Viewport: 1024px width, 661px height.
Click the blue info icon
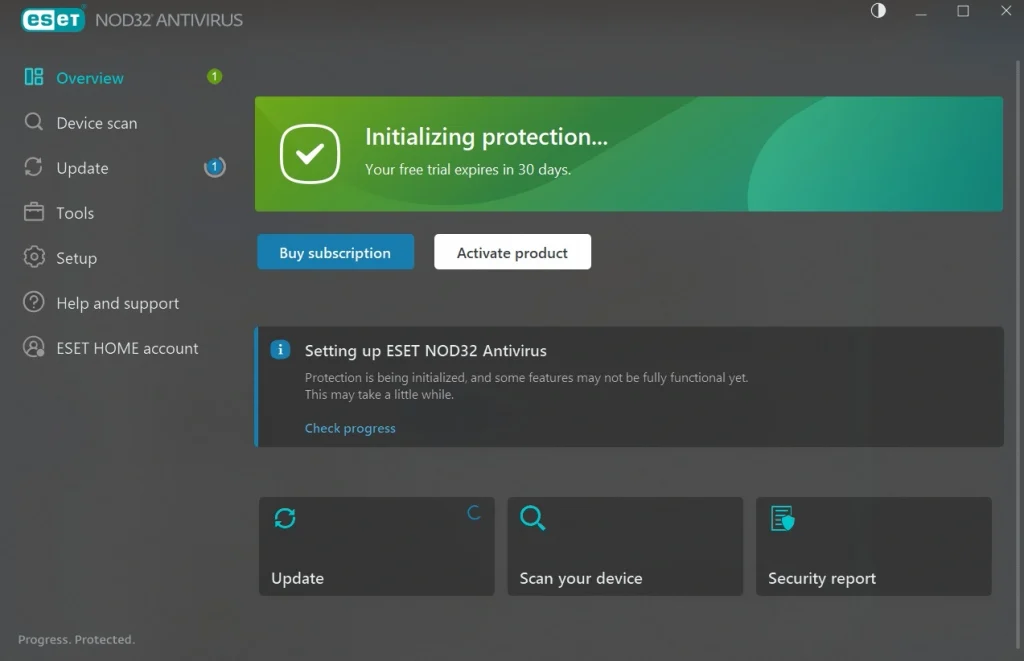(x=280, y=350)
